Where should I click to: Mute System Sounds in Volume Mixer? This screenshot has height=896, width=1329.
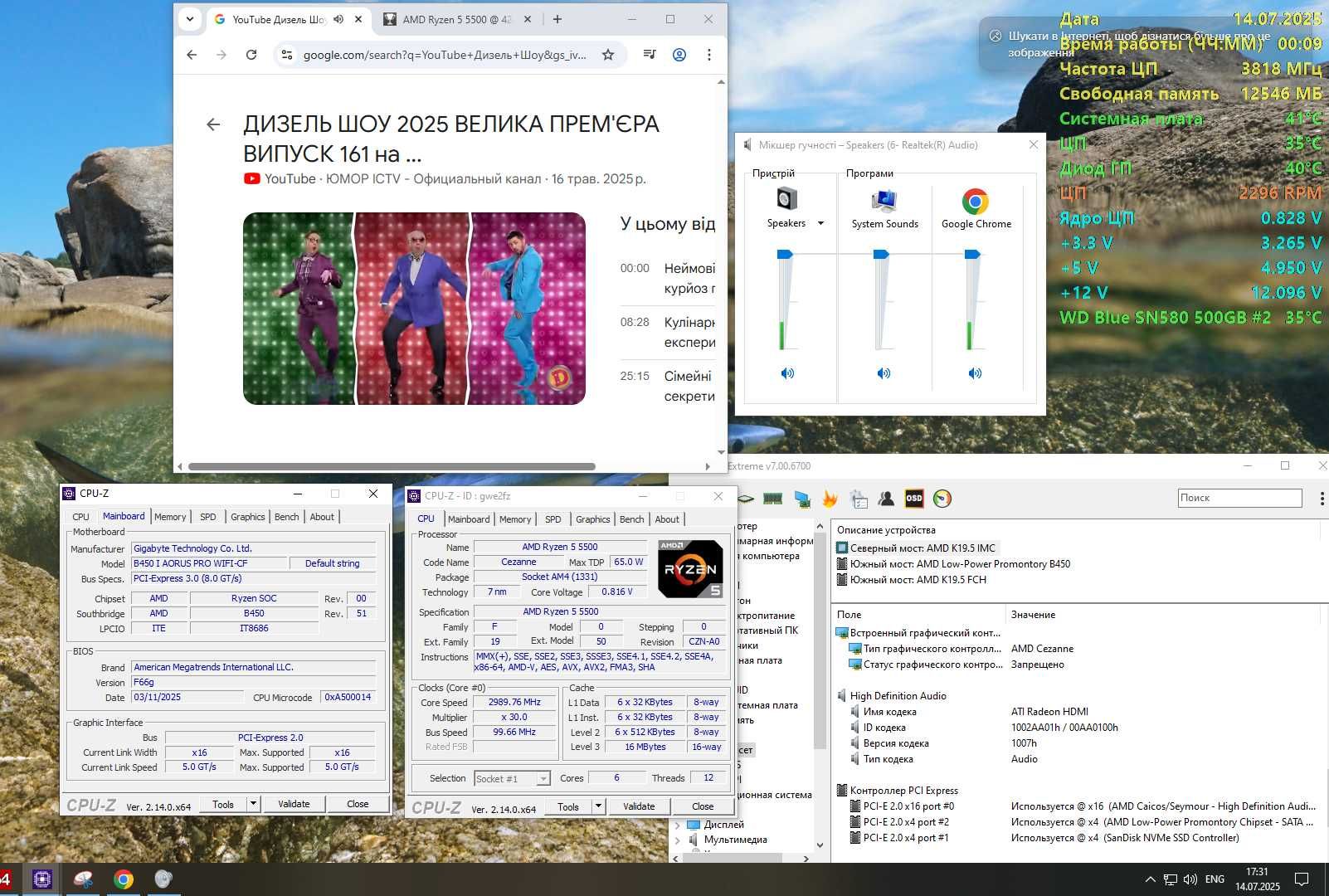(884, 373)
